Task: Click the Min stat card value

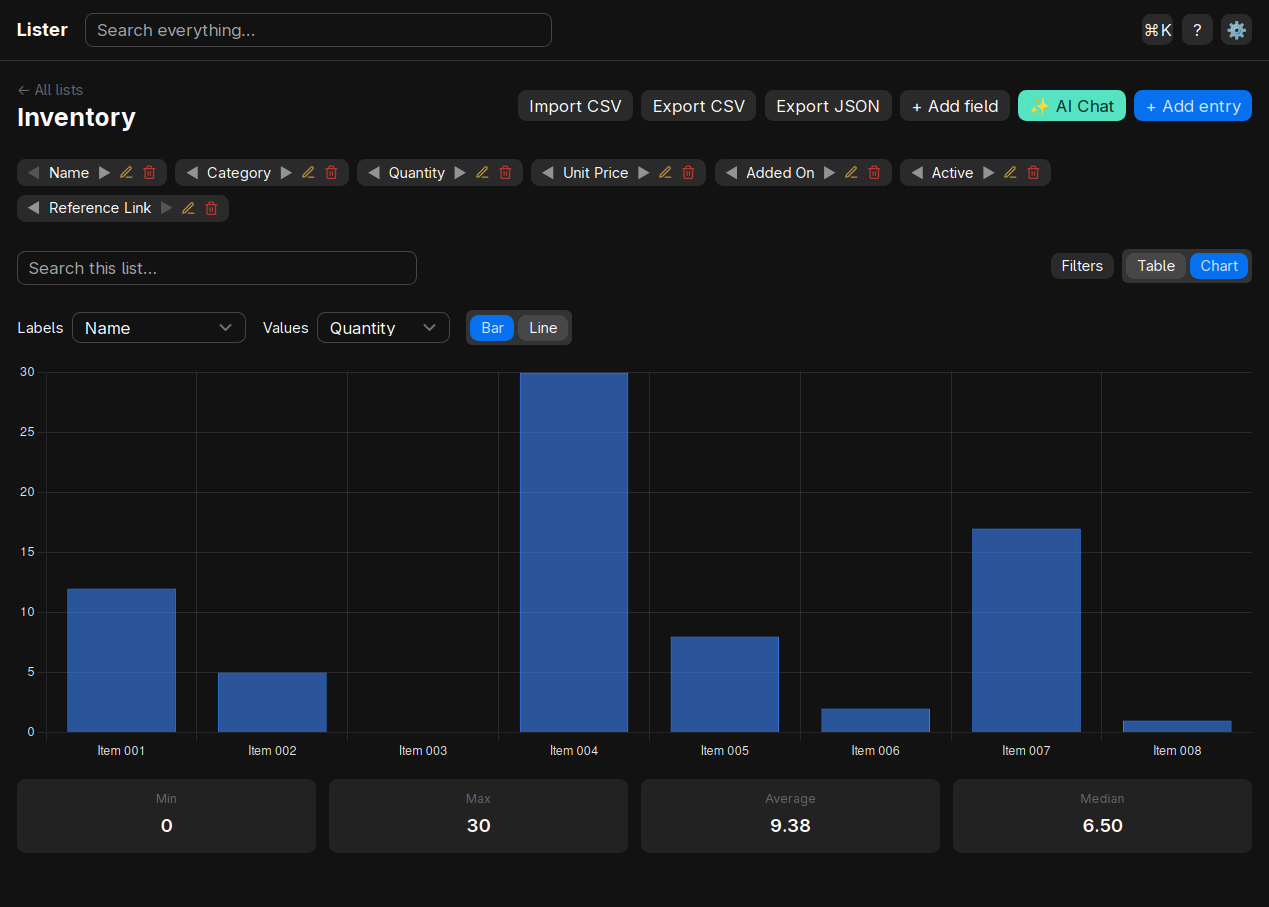Action: pos(166,826)
